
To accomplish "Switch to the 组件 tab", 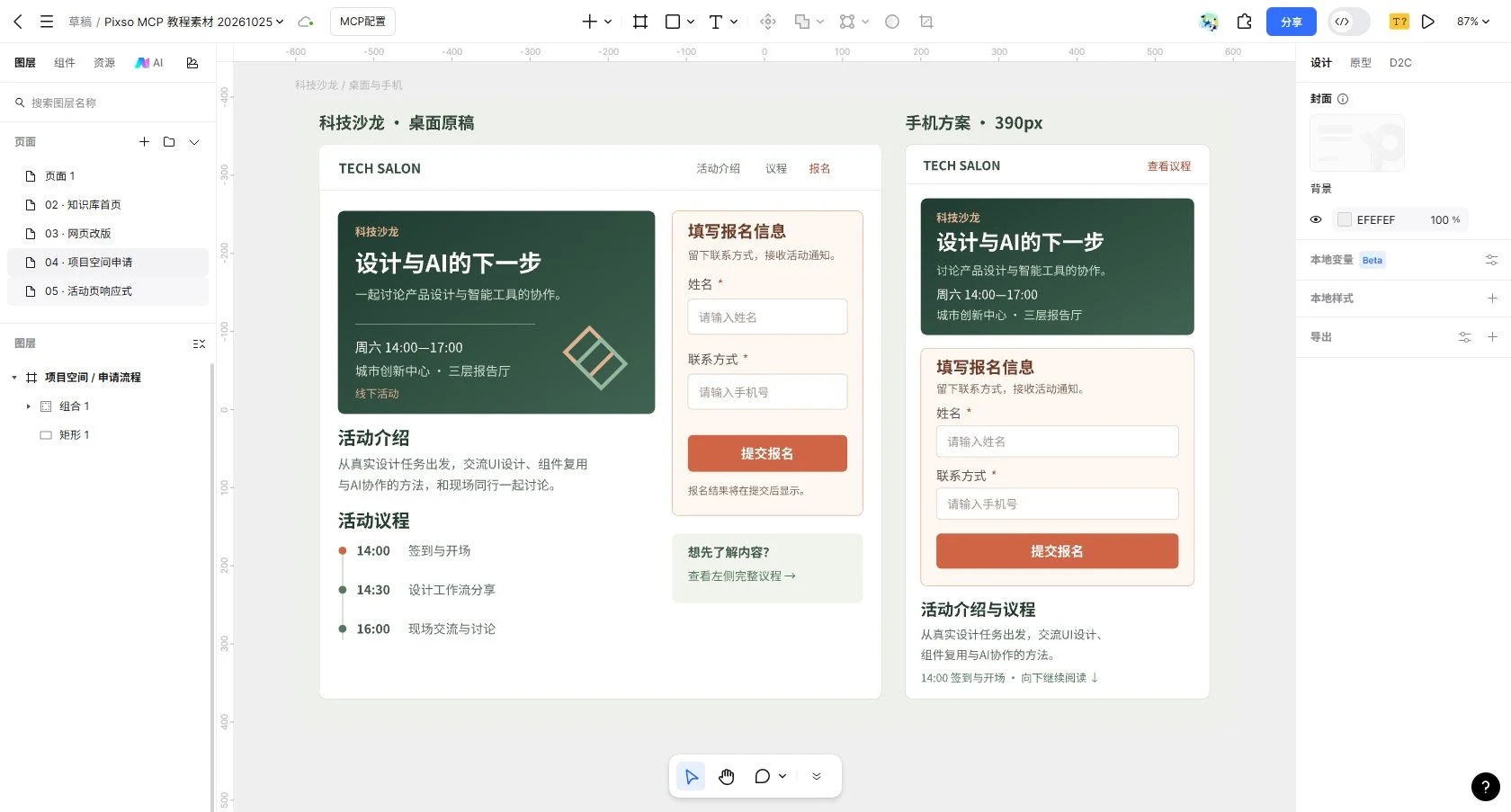I will [x=65, y=63].
